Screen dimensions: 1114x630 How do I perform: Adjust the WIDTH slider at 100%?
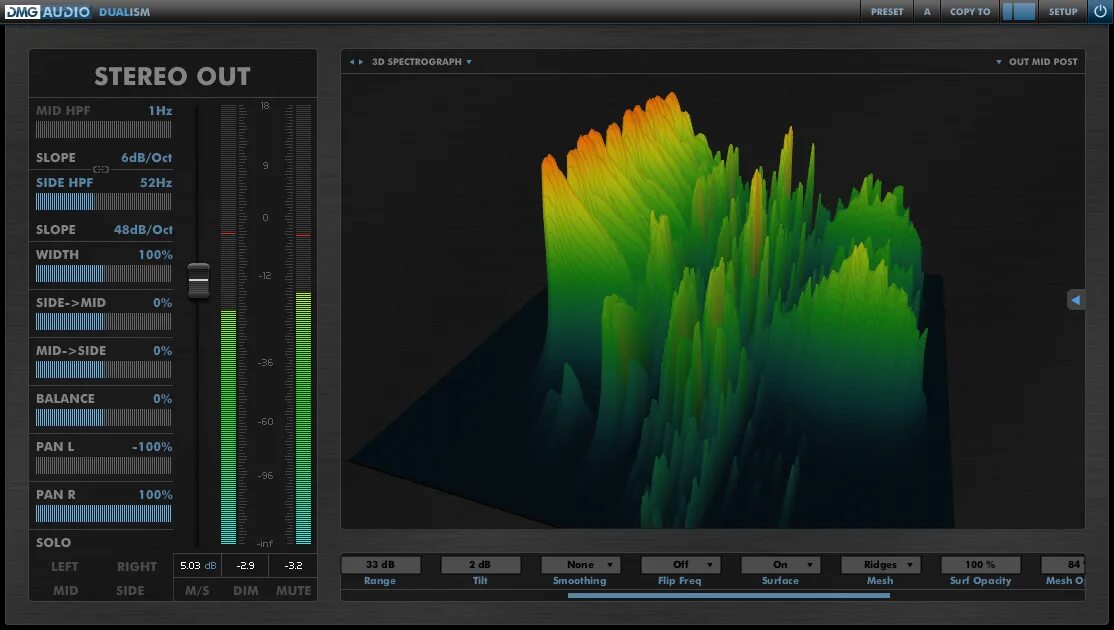tap(101, 273)
